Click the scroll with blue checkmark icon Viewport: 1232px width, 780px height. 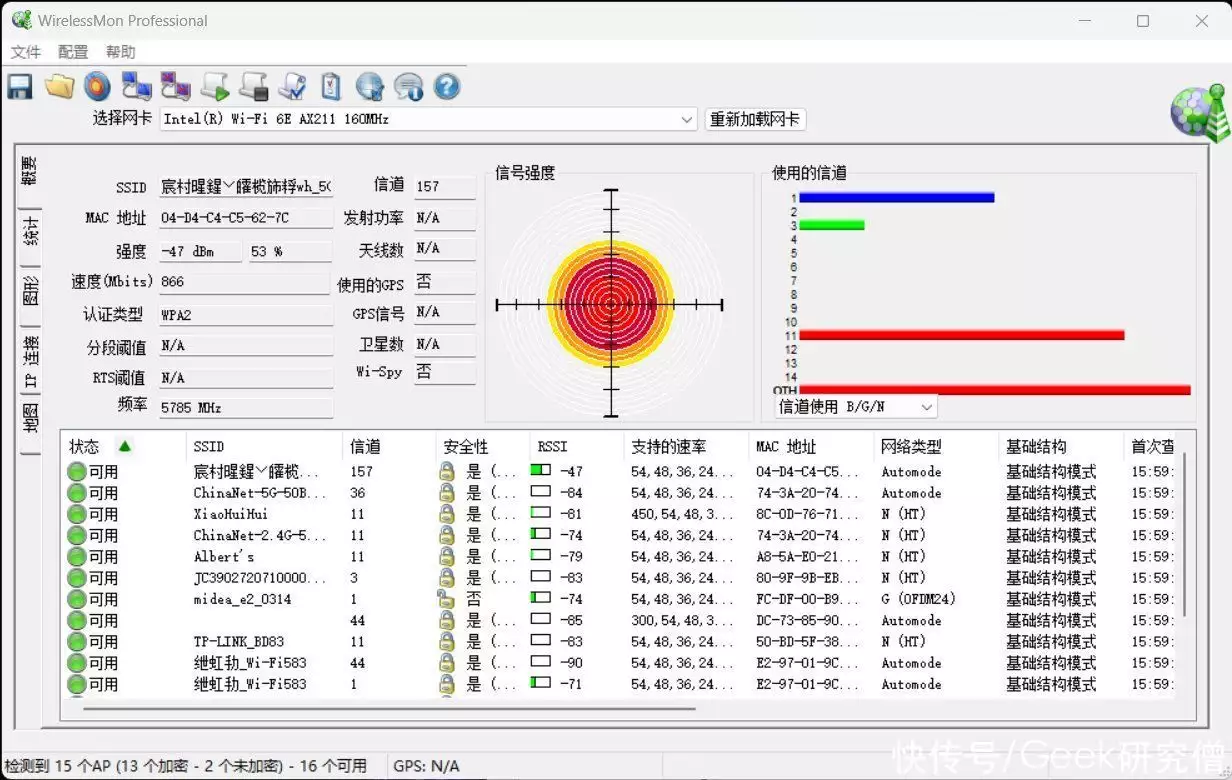(x=292, y=87)
